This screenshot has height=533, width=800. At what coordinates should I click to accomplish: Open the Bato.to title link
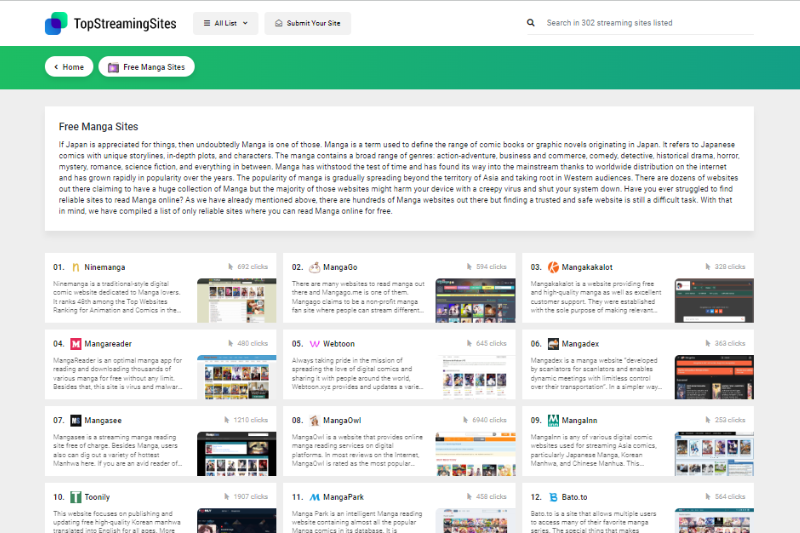(574, 497)
